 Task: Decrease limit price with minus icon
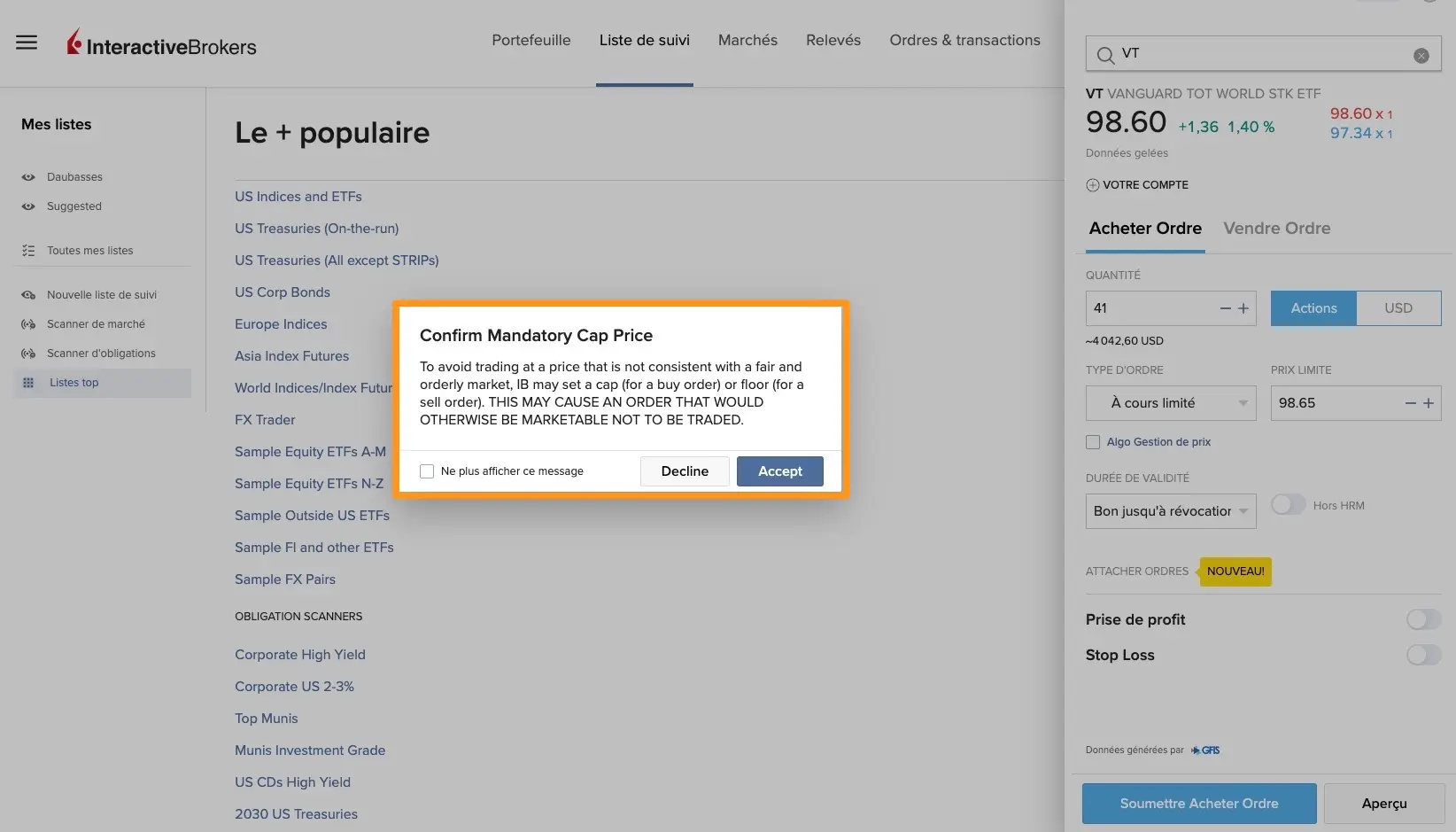coord(1411,403)
